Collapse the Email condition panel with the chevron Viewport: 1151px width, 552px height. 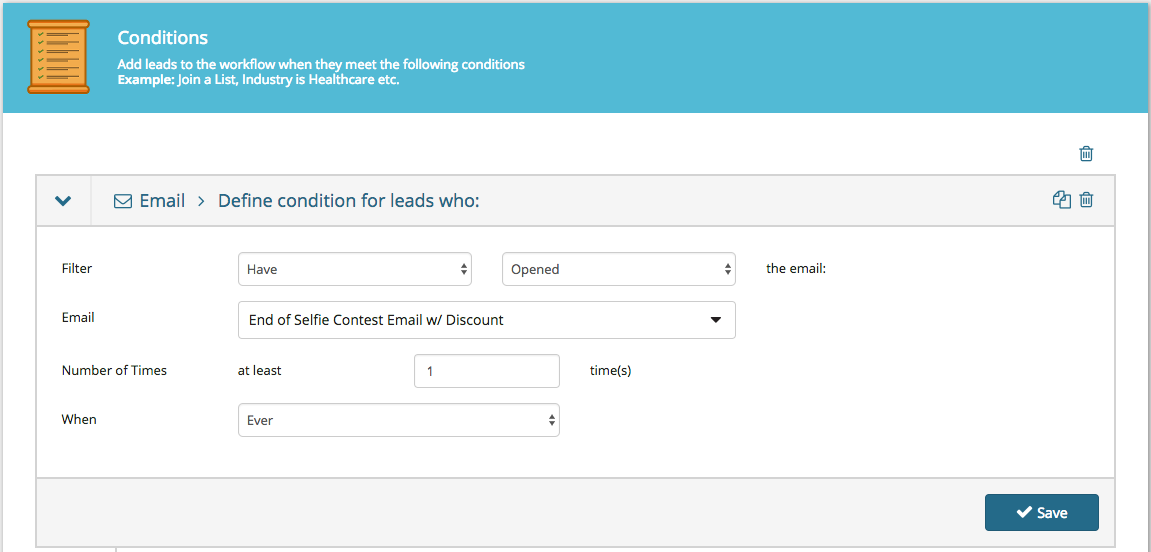(63, 200)
